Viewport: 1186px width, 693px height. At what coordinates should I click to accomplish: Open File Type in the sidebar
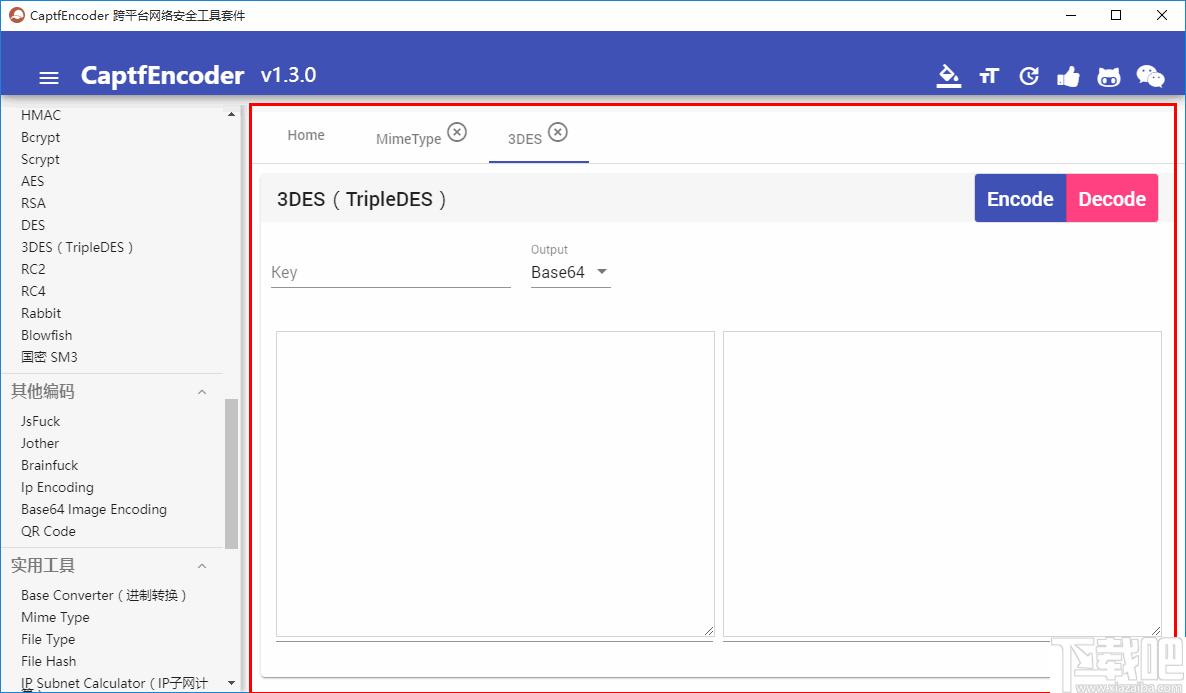coord(48,639)
